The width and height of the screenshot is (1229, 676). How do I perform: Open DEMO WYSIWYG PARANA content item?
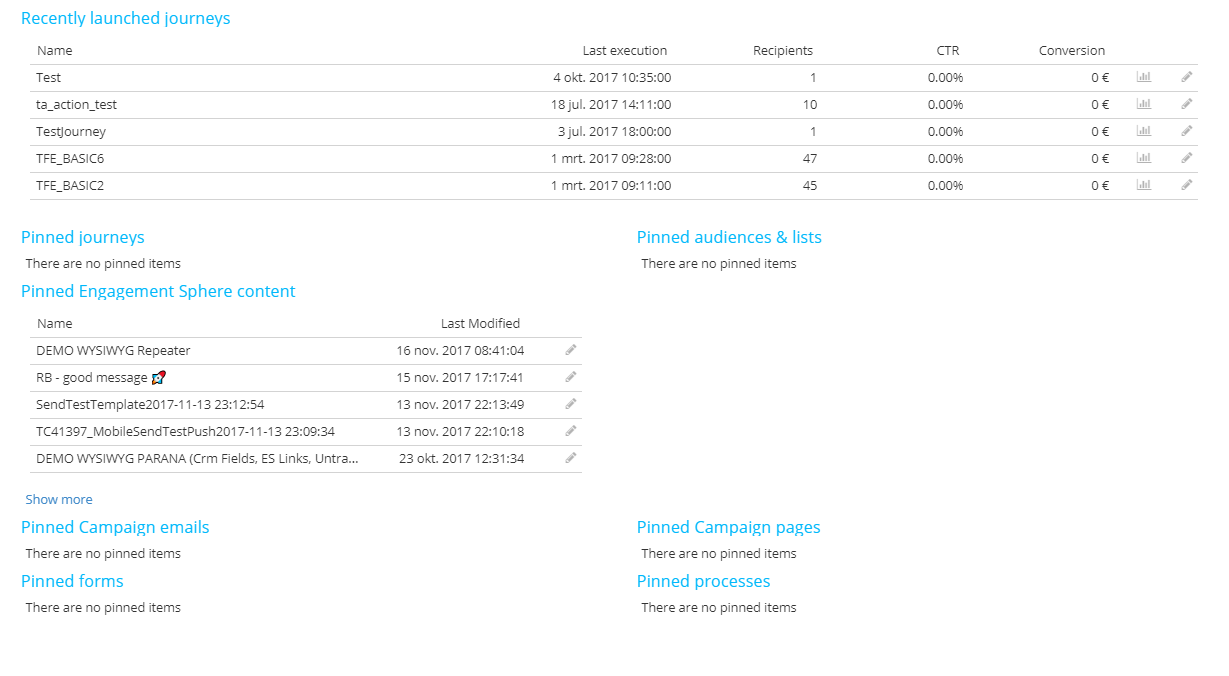click(197, 458)
